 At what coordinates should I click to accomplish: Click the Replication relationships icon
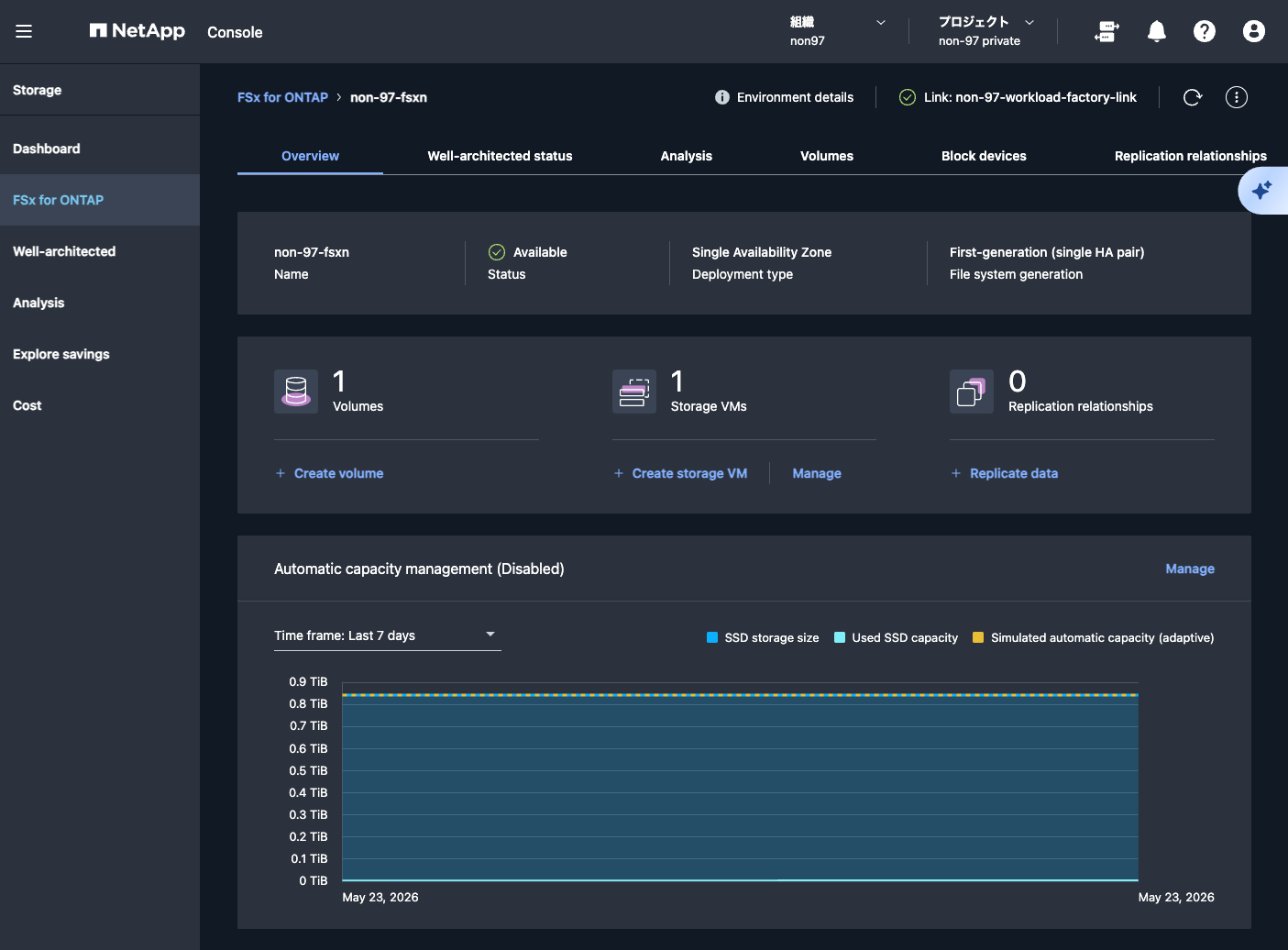(x=972, y=392)
